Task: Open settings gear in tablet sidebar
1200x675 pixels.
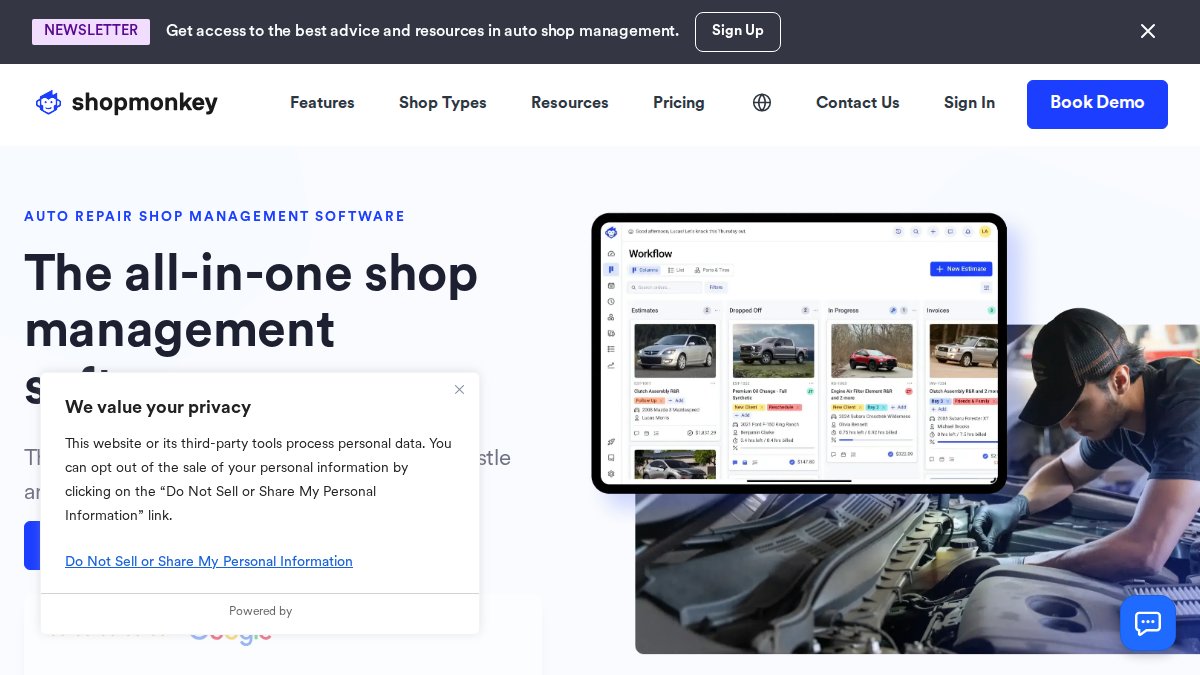Action: (611, 474)
